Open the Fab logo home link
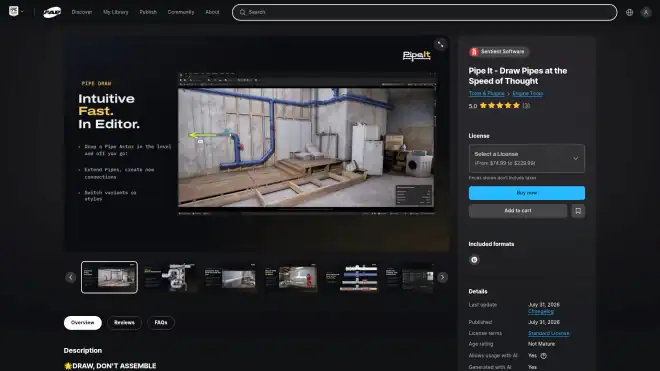The height and width of the screenshot is (371, 660). click(52, 12)
